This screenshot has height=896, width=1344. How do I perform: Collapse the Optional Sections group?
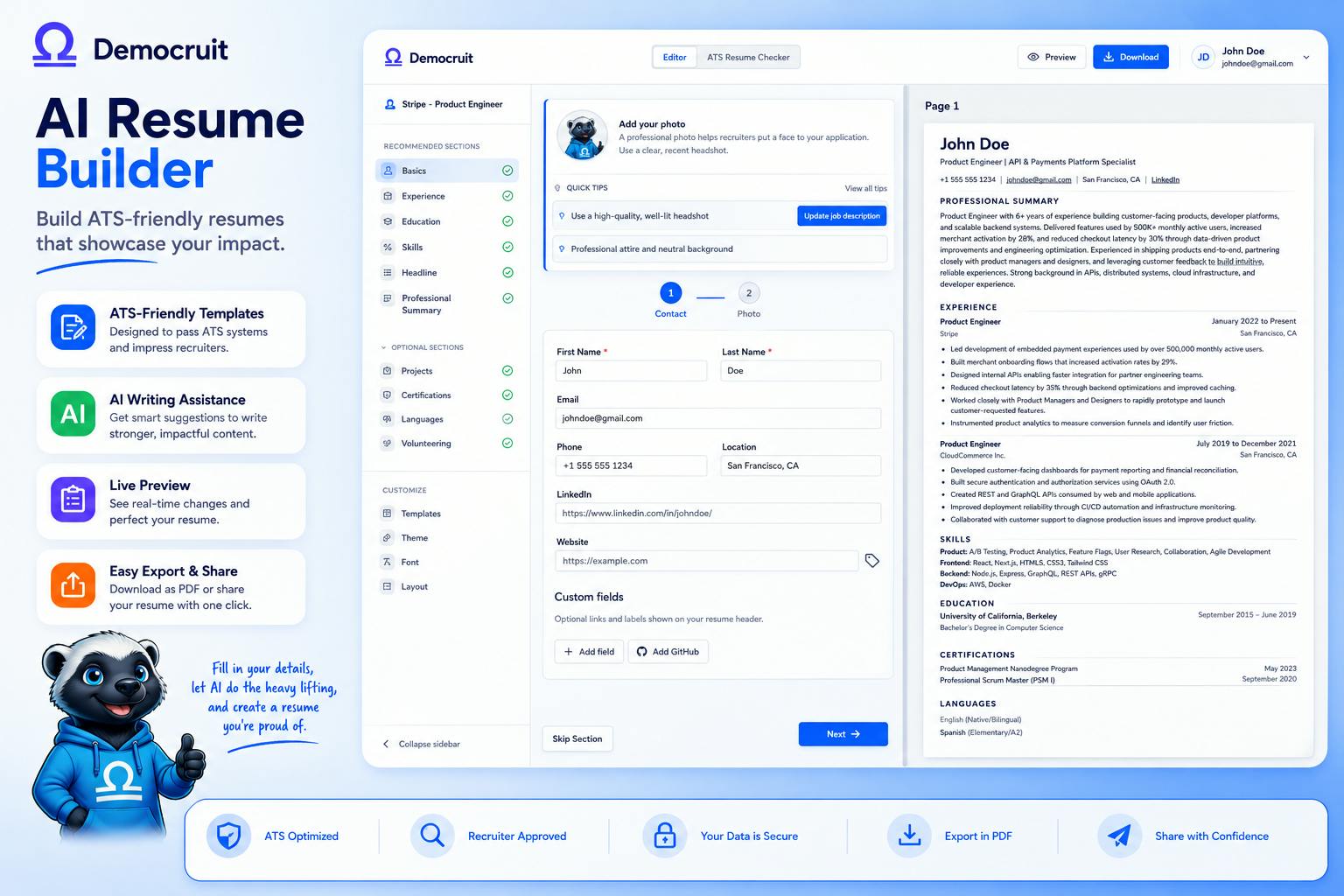(x=383, y=347)
